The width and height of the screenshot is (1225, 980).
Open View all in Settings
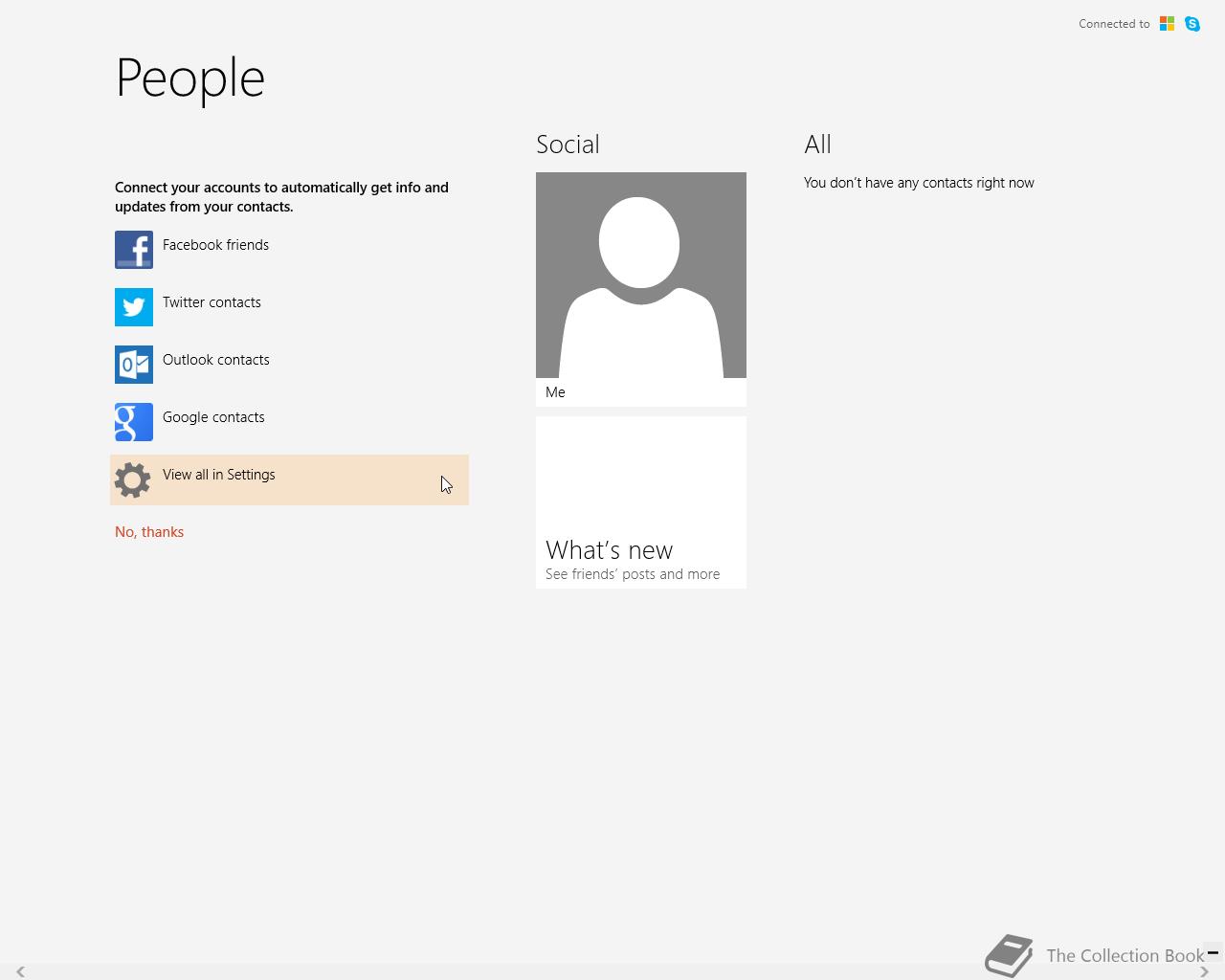[x=289, y=479]
